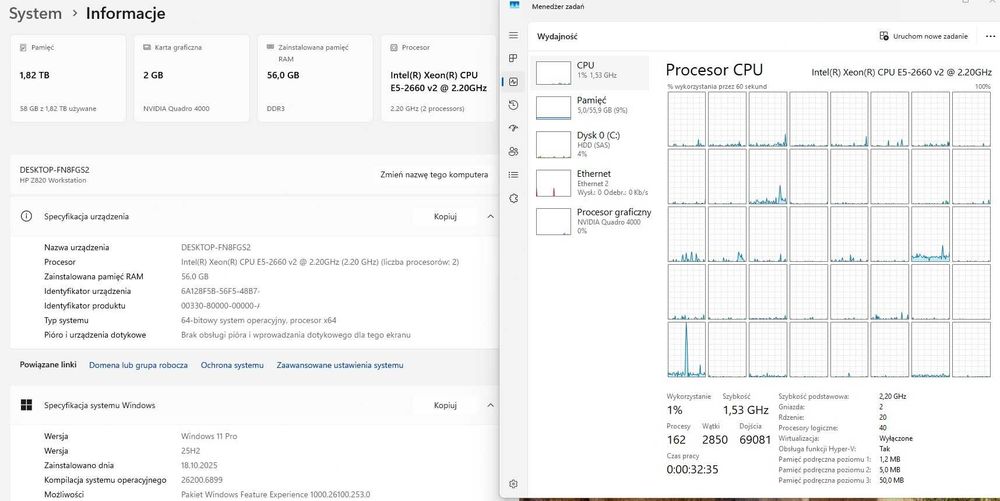Open the Task Manager hamburger navigation menu
Screen dimensions: 1000x501
[513, 36]
